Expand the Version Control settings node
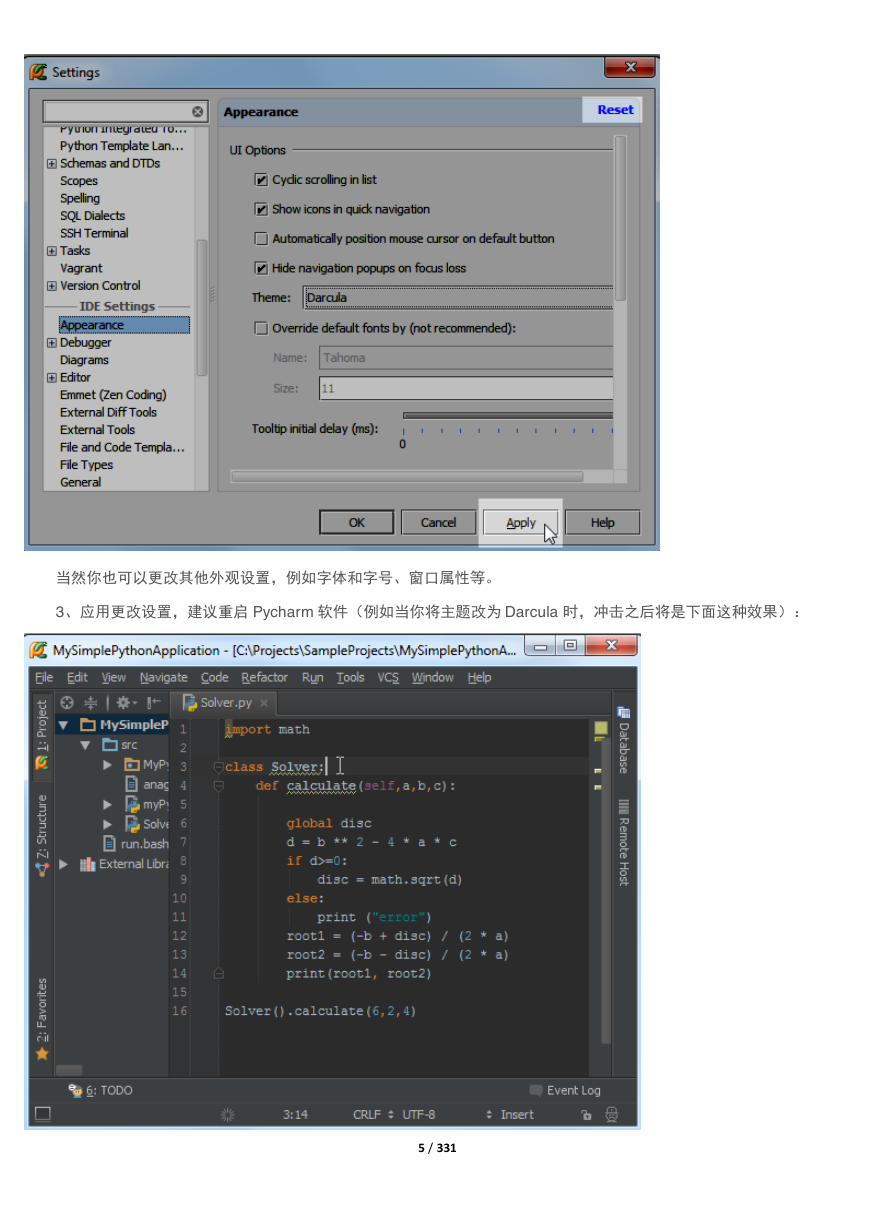Viewport: 869px width, 1229px height. [x=52, y=286]
